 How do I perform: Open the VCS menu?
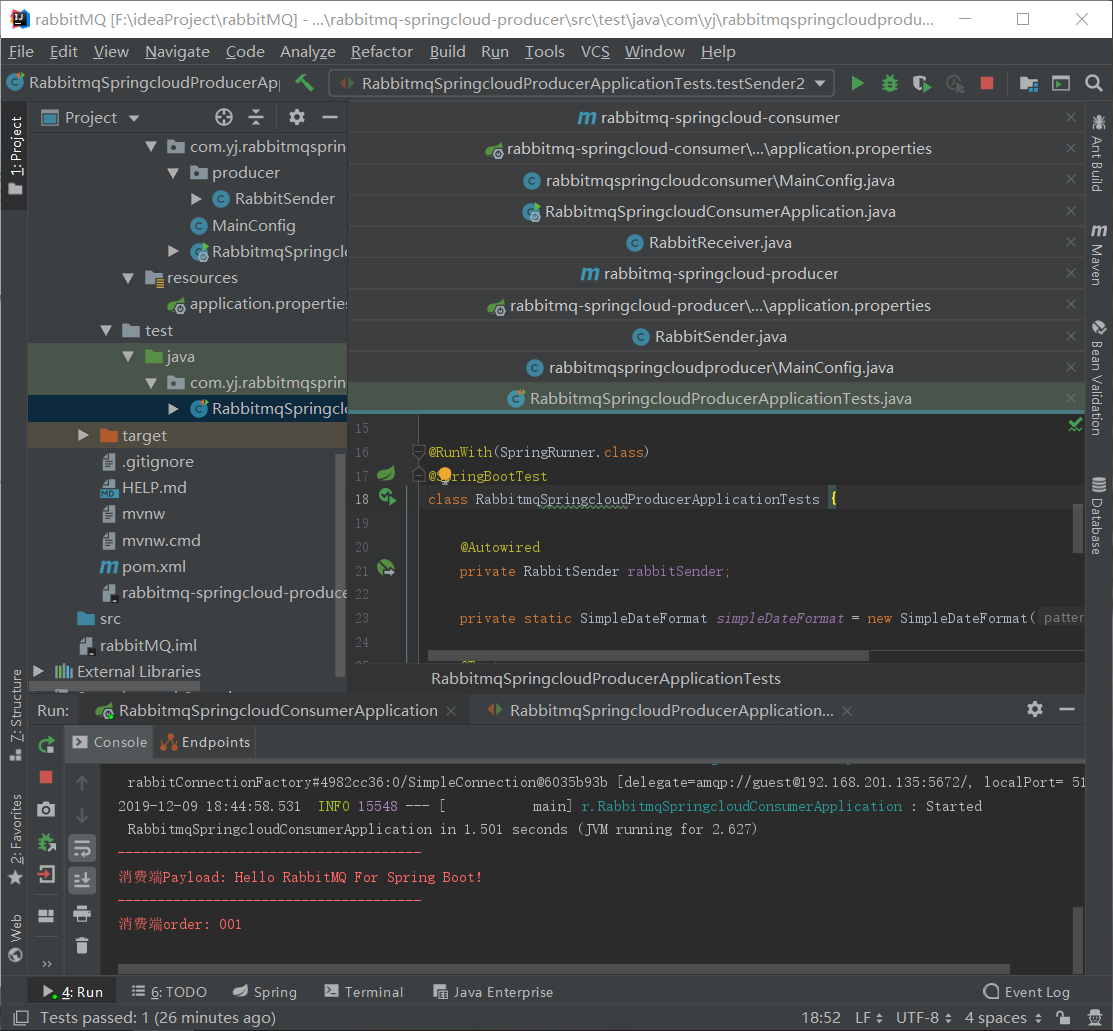click(x=595, y=52)
